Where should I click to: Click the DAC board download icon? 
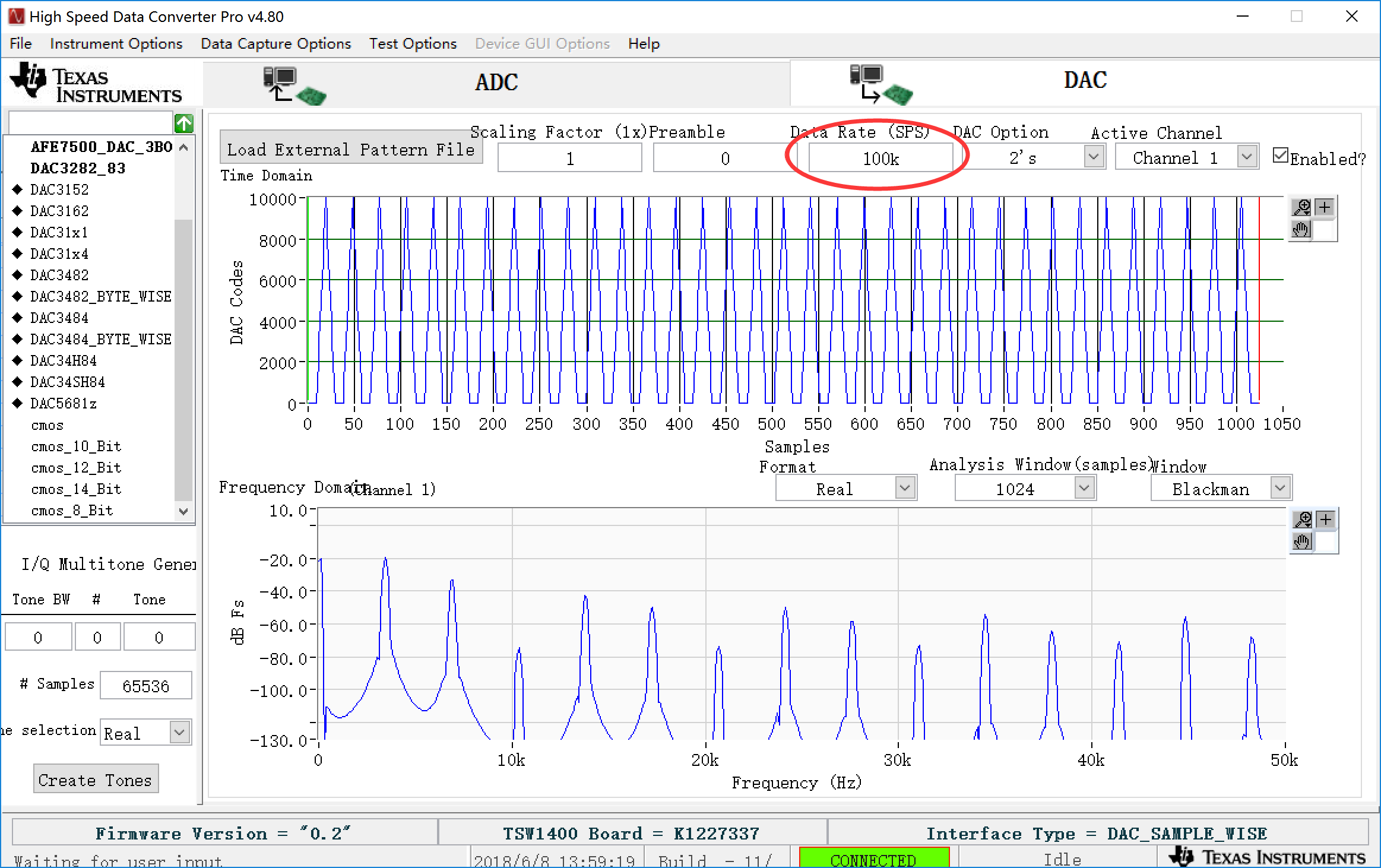tap(880, 85)
